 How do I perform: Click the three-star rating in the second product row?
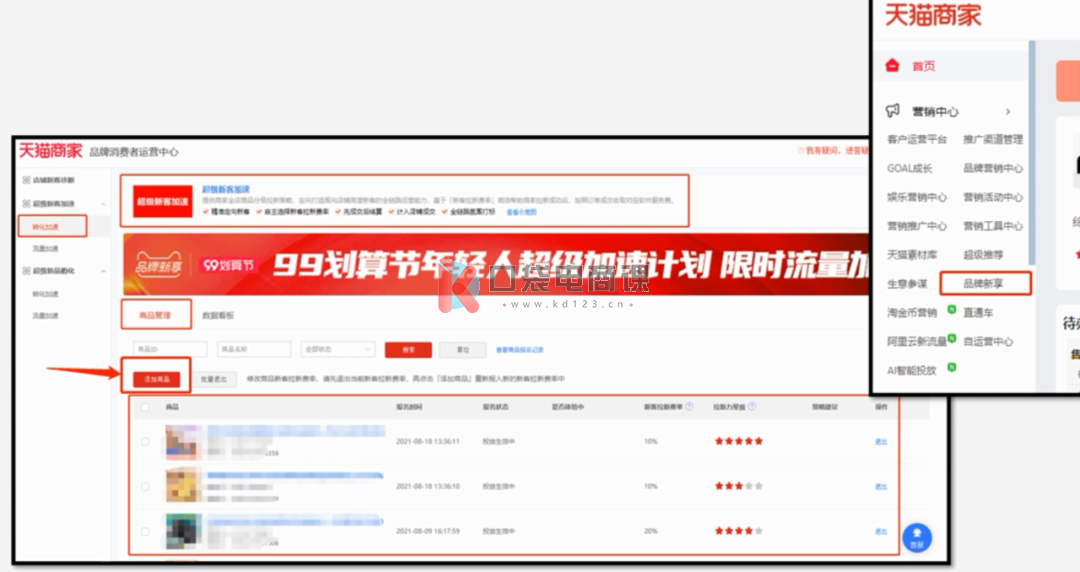[x=738, y=486]
